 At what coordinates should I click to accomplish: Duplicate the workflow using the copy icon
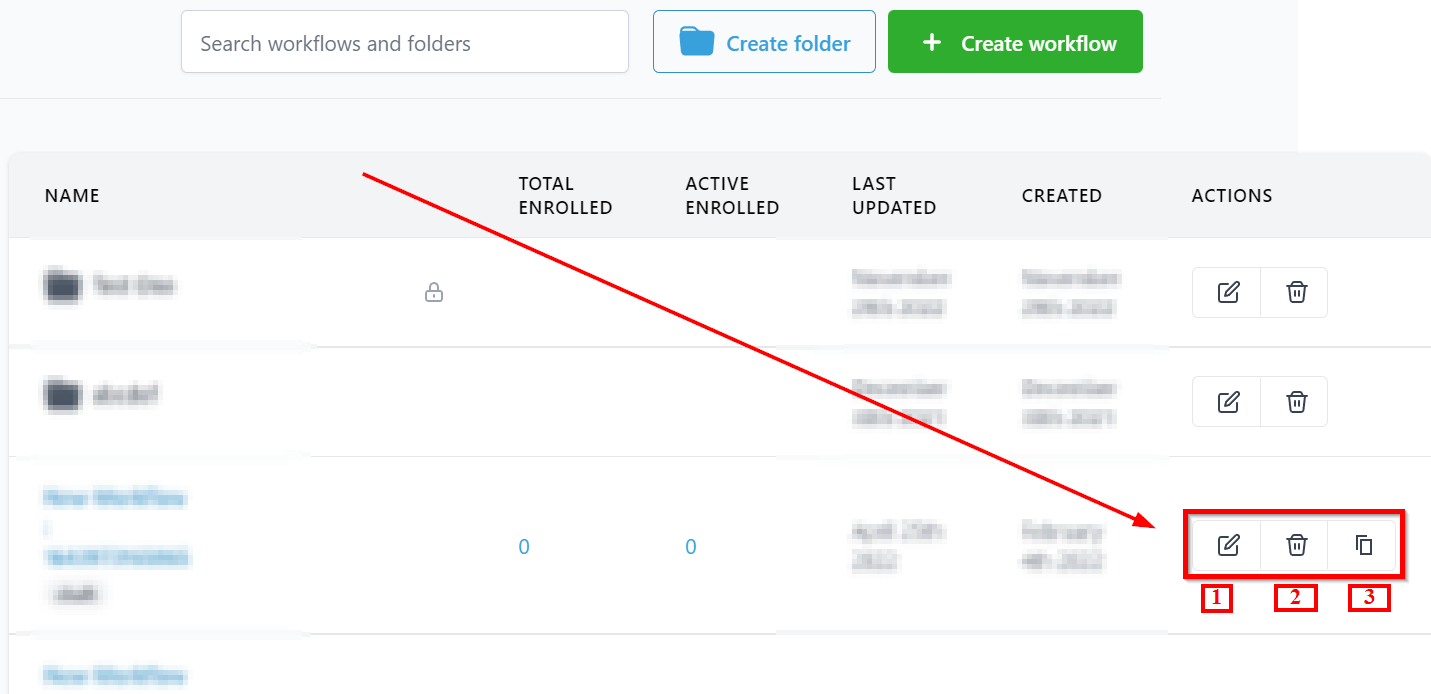1364,545
